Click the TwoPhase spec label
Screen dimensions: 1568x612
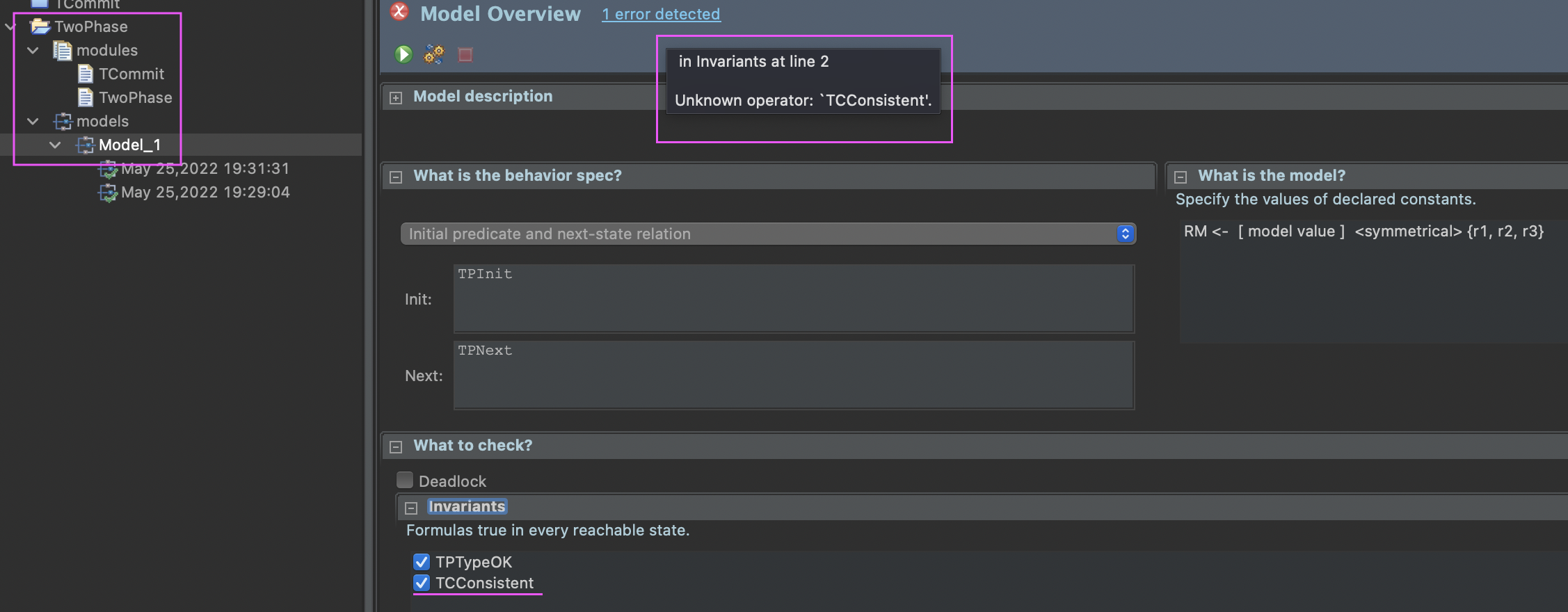click(x=91, y=26)
